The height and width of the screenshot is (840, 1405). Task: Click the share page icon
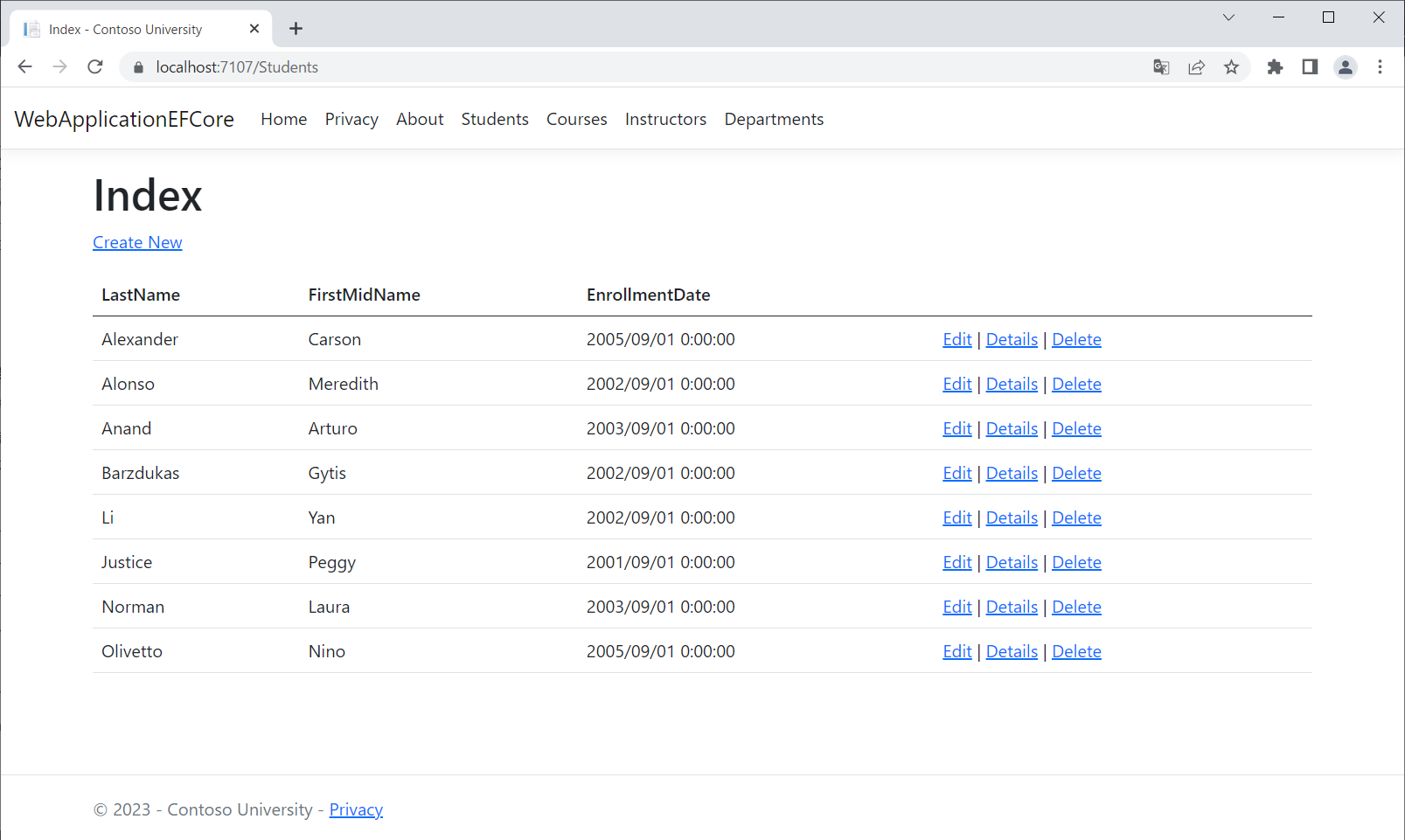[1196, 67]
